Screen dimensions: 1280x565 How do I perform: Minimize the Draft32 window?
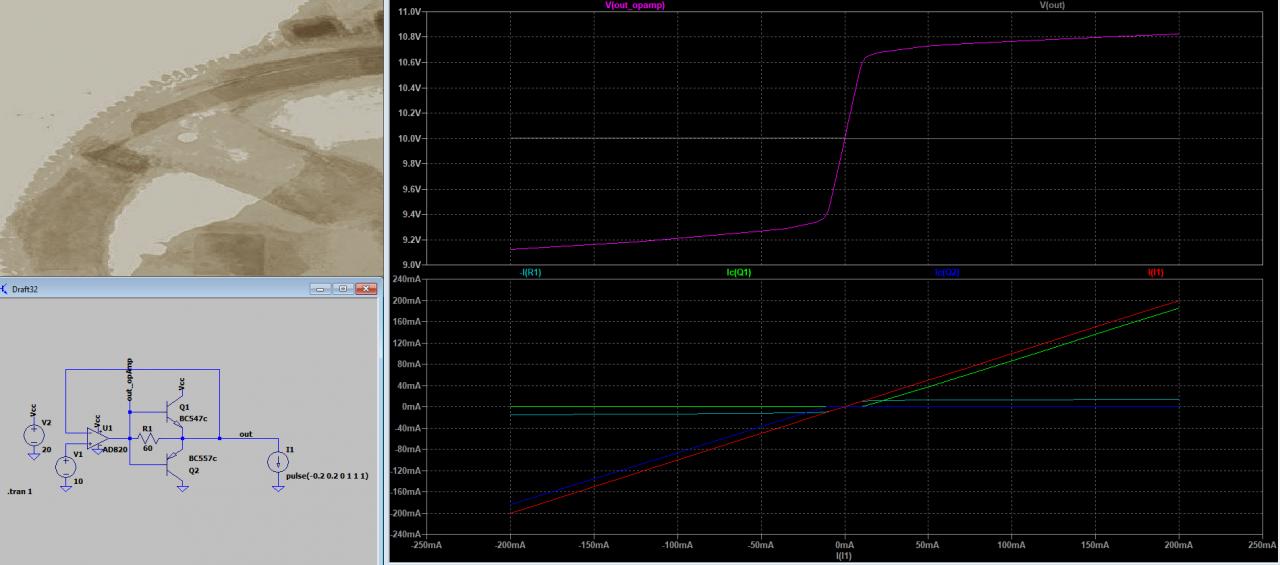(322, 289)
